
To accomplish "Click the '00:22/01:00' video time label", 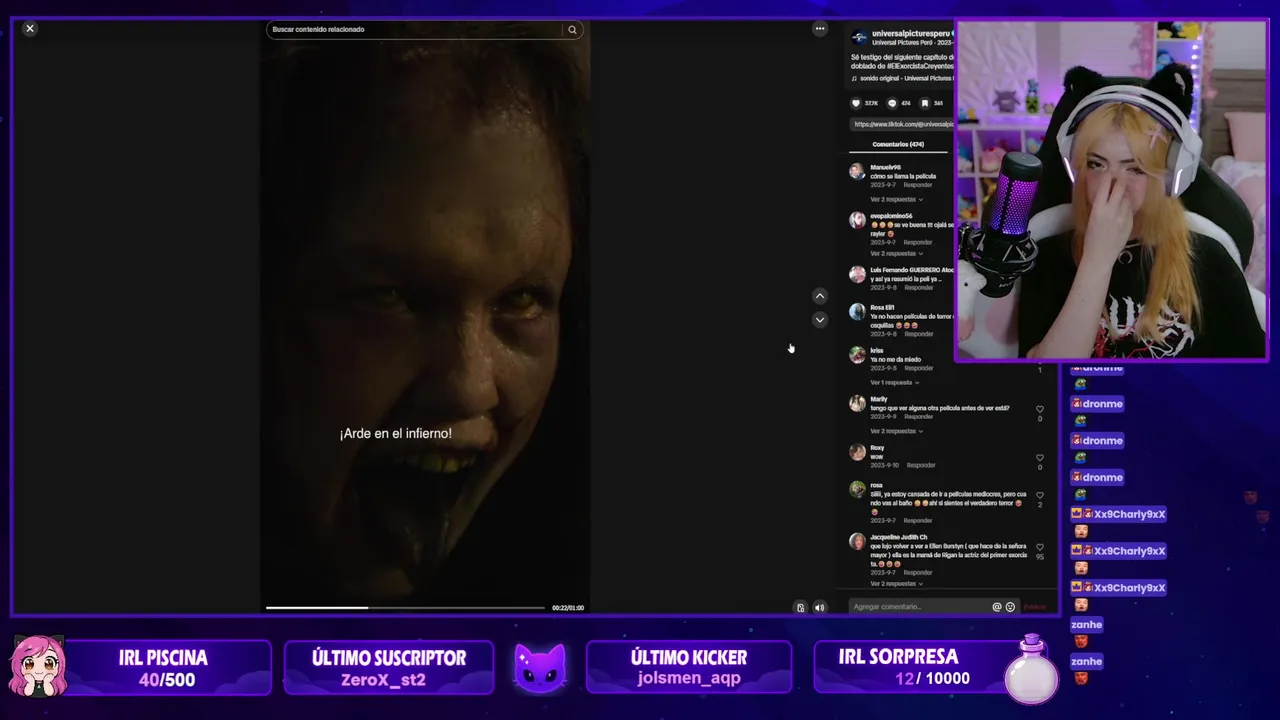I will coord(568,607).
